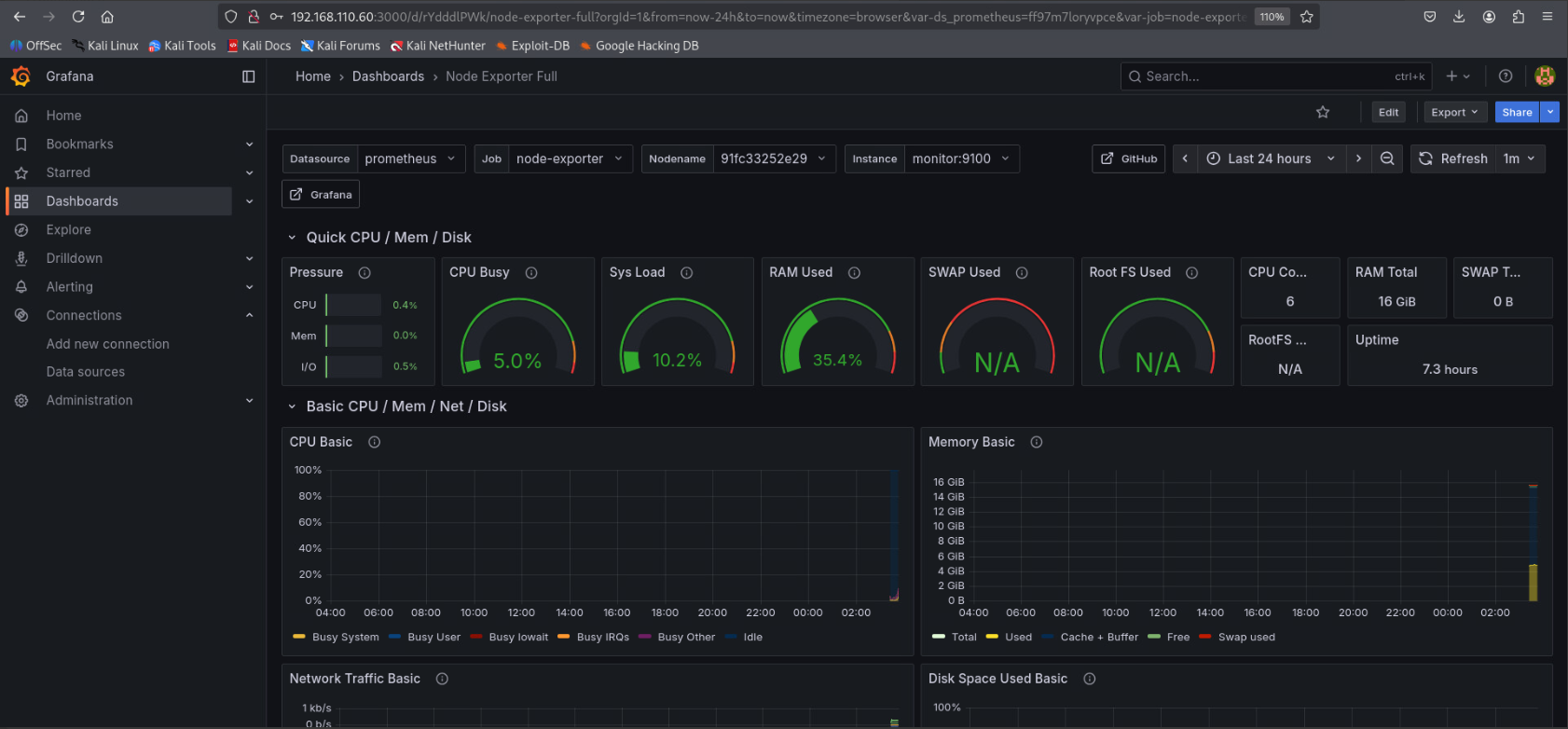This screenshot has width=1568, height=729.
Task: Show info tooltip for CPU Busy panel
Action: (x=531, y=273)
